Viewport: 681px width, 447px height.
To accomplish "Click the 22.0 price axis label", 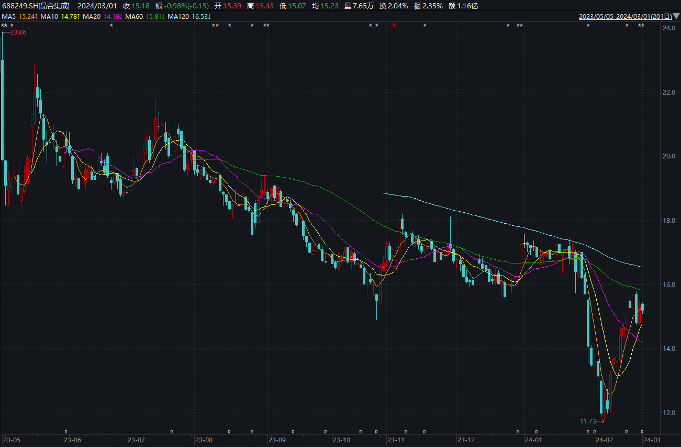I will 668,93.
